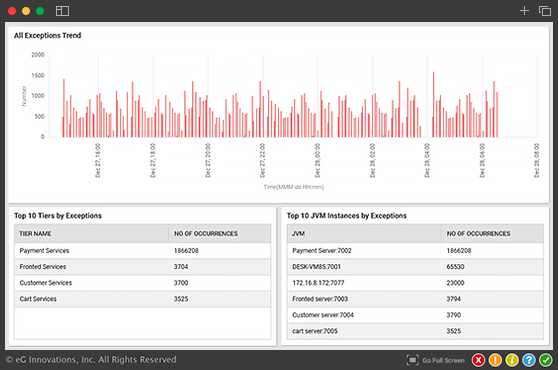Click the full screen frame icon

click(x=412, y=360)
